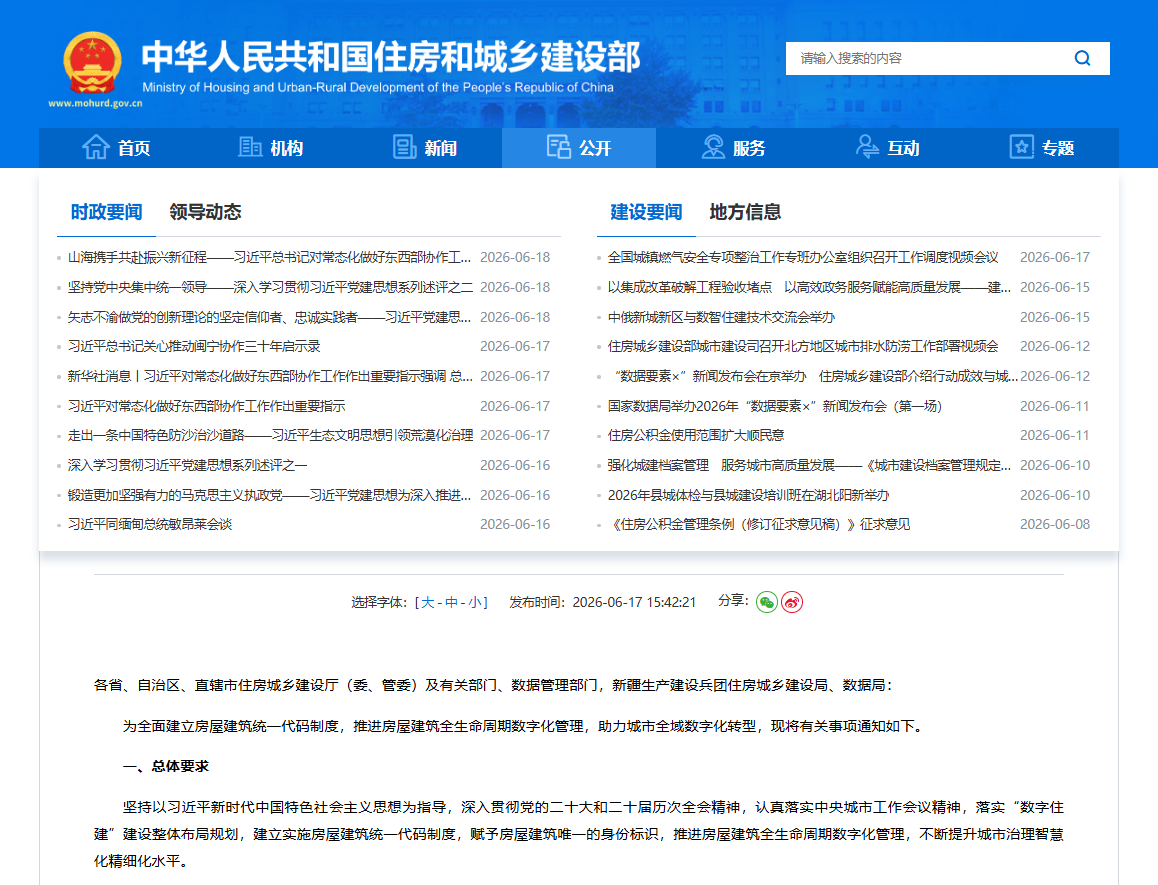This screenshot has height=885, width=1158.
Task: Click the document icon beside 公开
Action: [x=559, y=147]
